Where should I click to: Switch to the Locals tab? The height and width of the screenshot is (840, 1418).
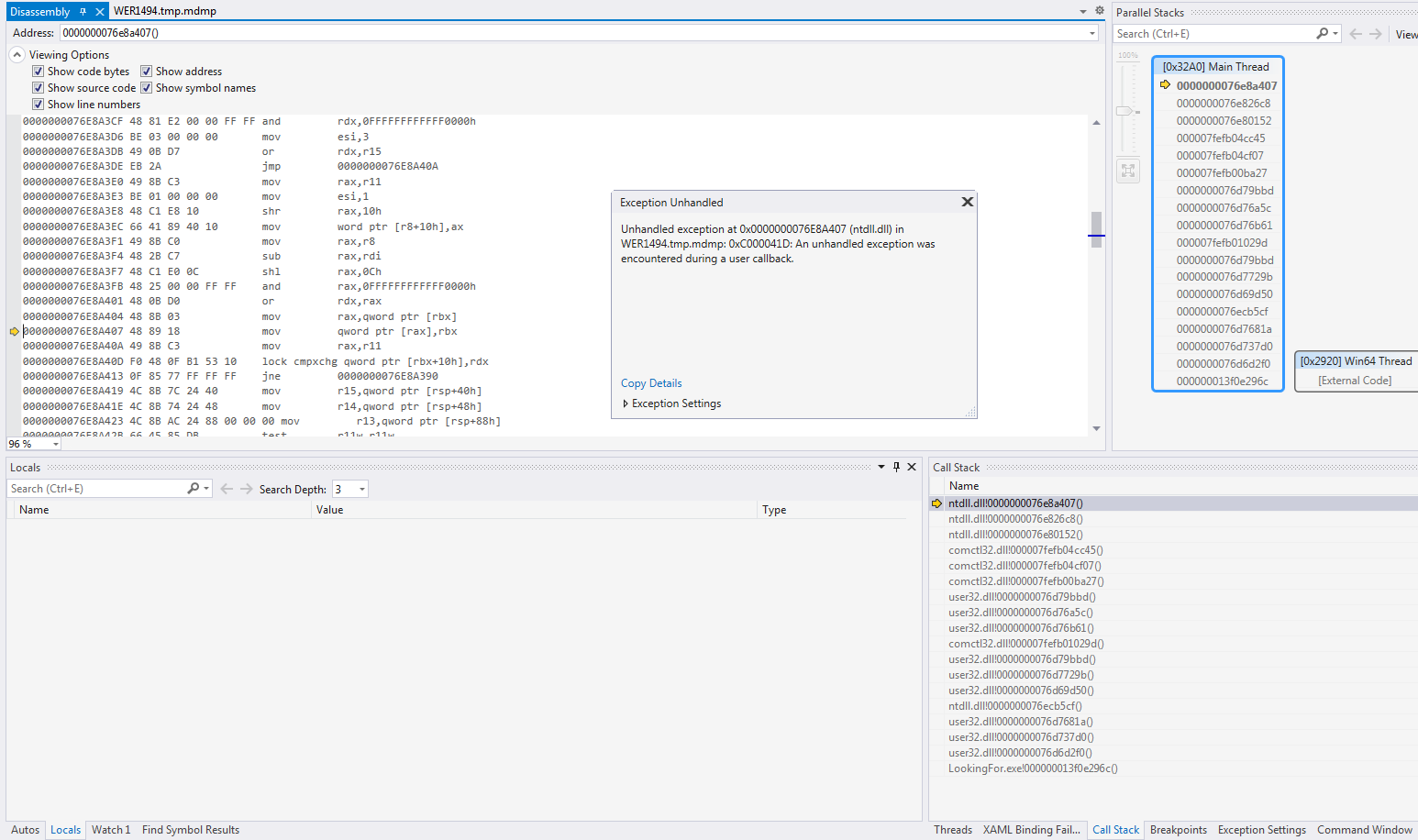click(x=65, y=830)
